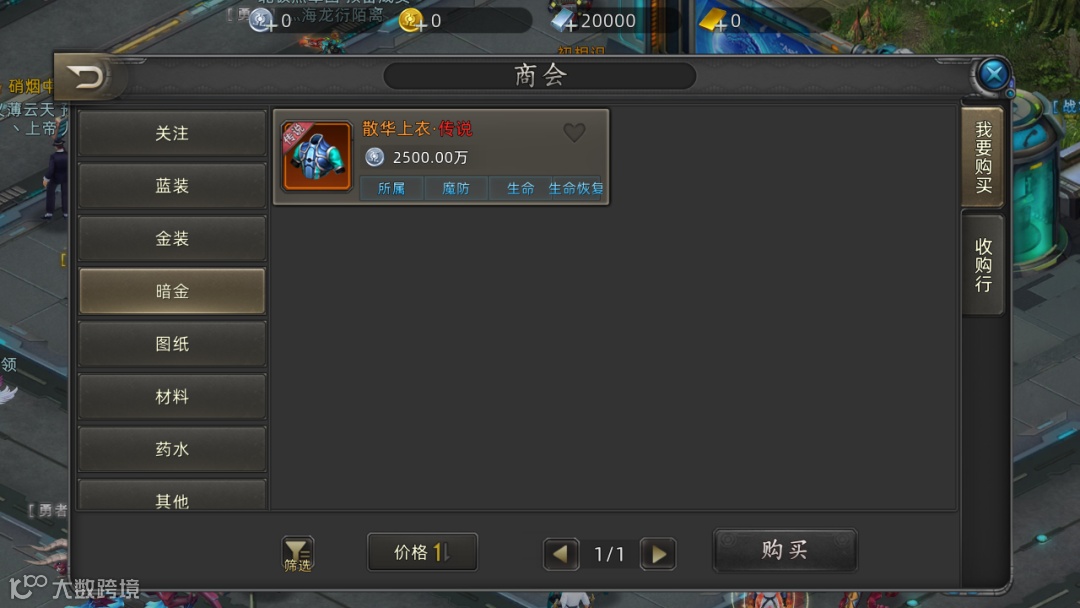
Task: Go to previous page arrow
Action: click(x=561, y=554)
